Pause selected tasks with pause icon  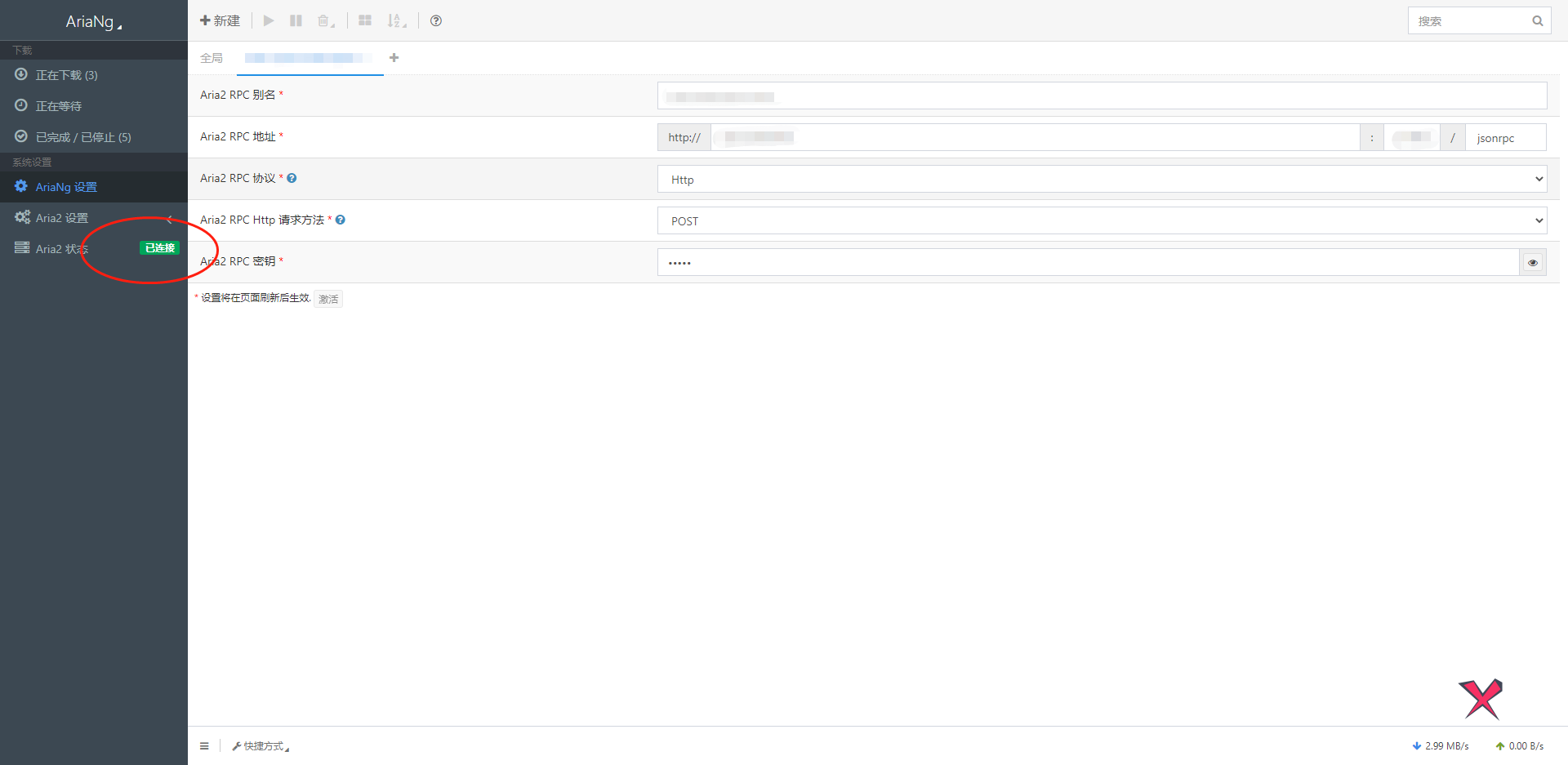click(296, 20)
